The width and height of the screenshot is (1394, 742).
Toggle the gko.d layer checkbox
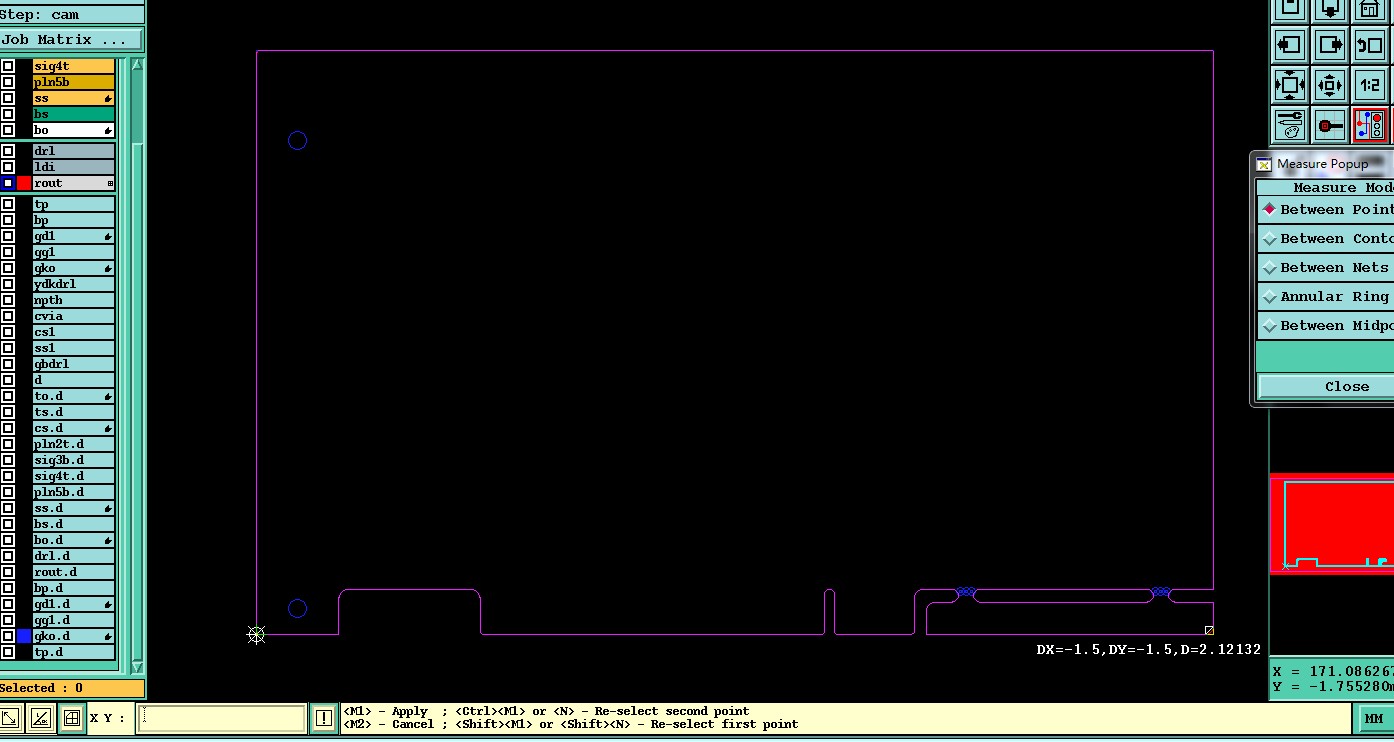8,636
